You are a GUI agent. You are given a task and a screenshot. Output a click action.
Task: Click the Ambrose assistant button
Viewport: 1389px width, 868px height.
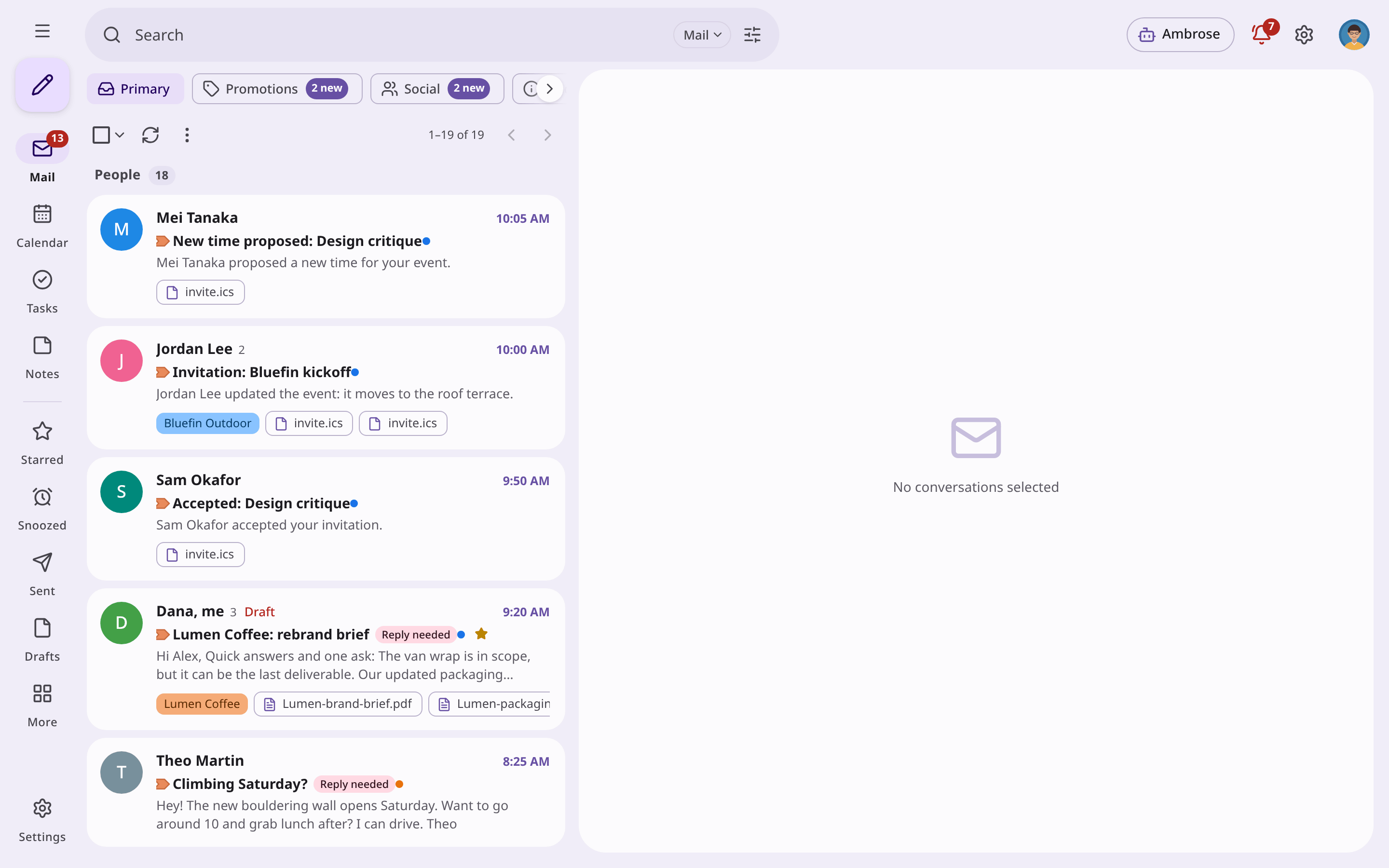tap(1180, 34)
